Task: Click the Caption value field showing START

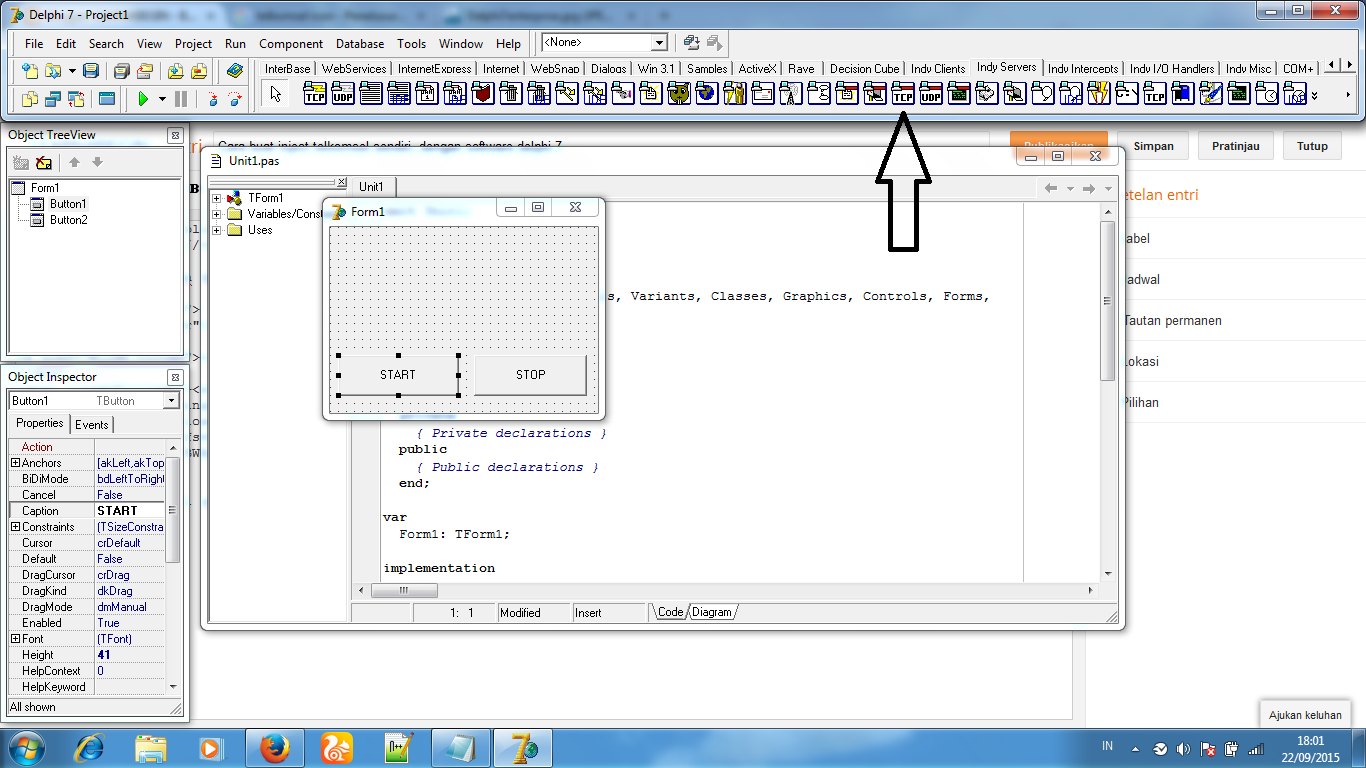Action: 130,511
